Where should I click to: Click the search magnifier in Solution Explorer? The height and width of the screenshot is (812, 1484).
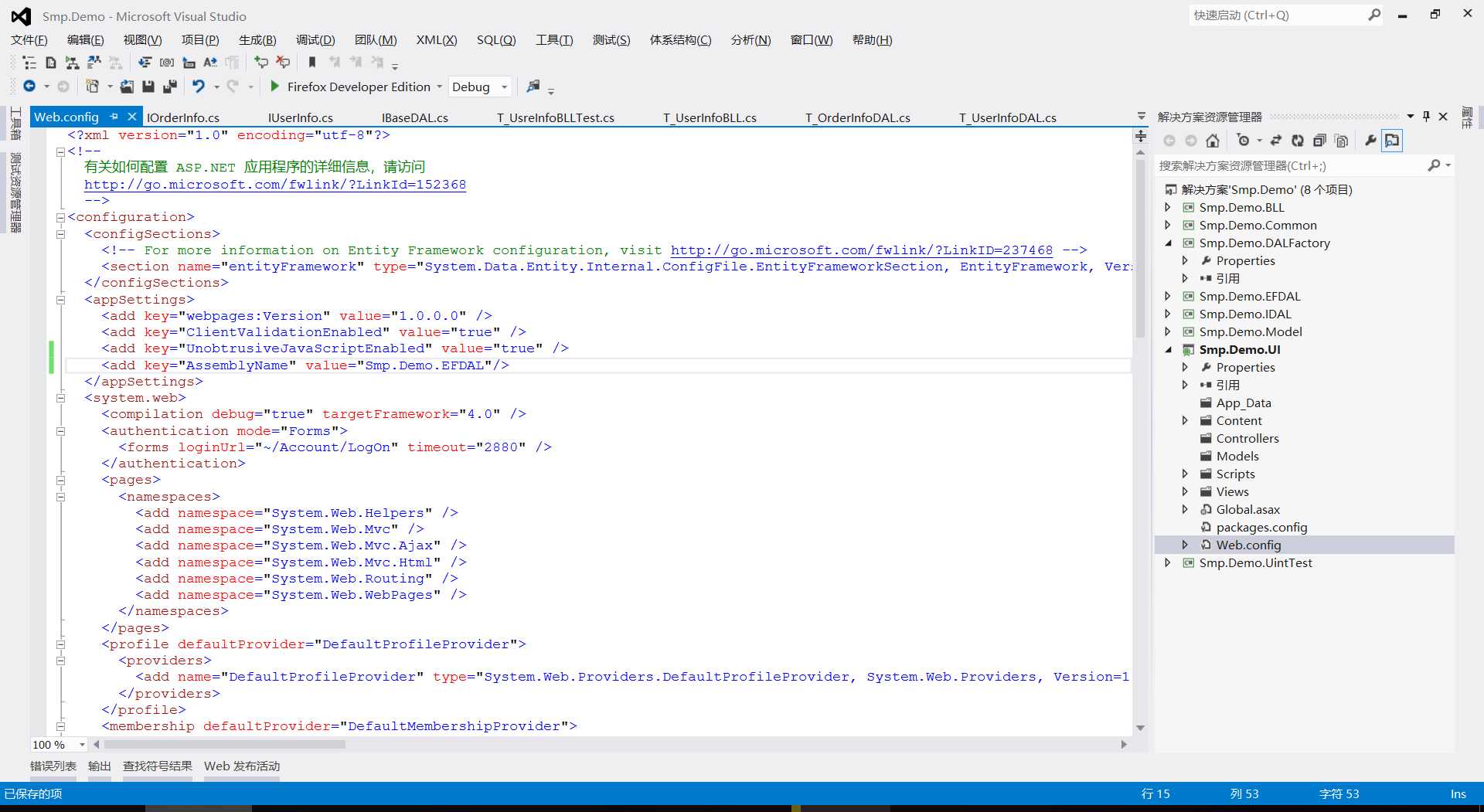tap(1434, 165)
